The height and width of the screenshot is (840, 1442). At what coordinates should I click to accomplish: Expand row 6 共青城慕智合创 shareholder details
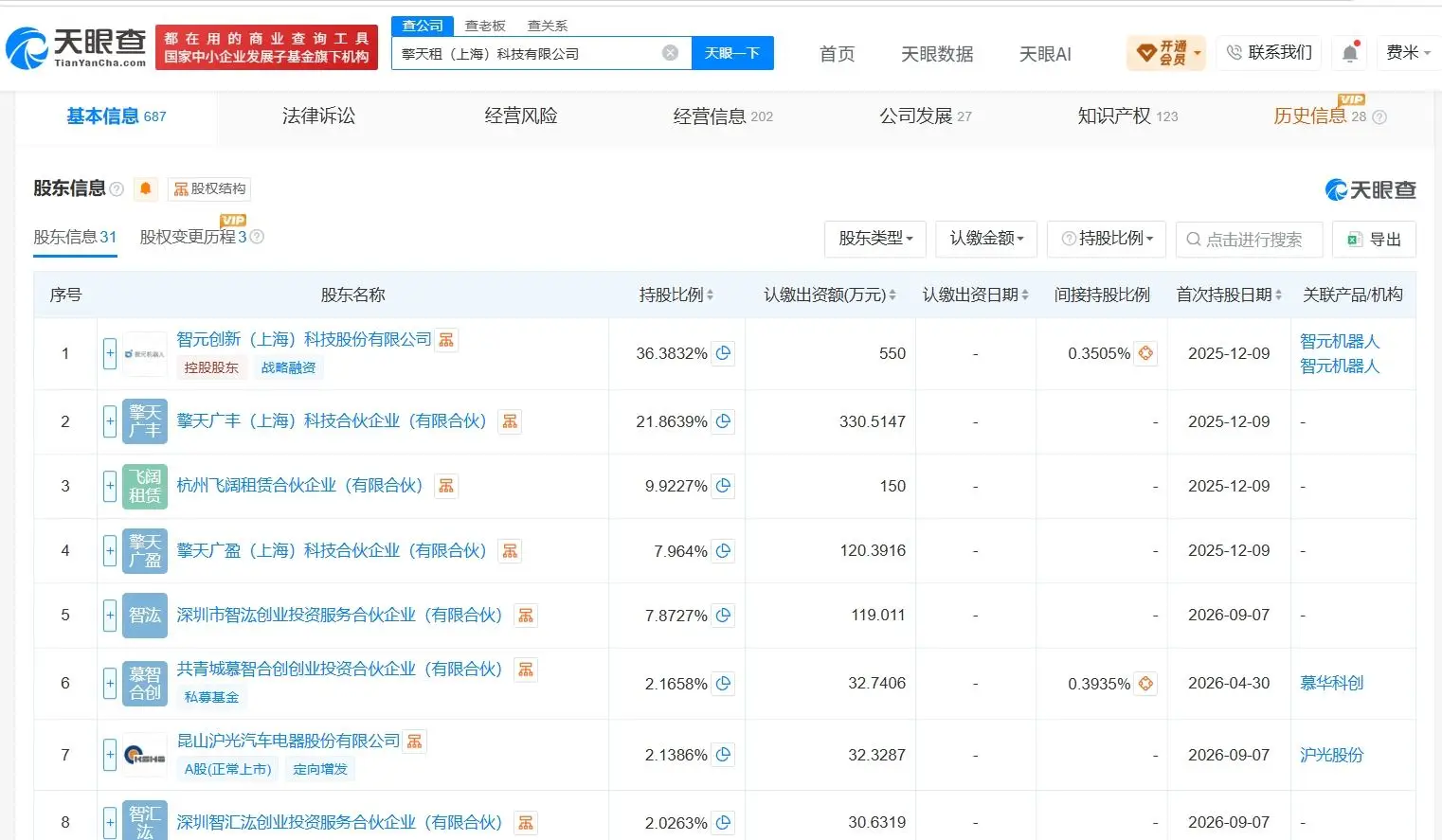click(110, 683)
